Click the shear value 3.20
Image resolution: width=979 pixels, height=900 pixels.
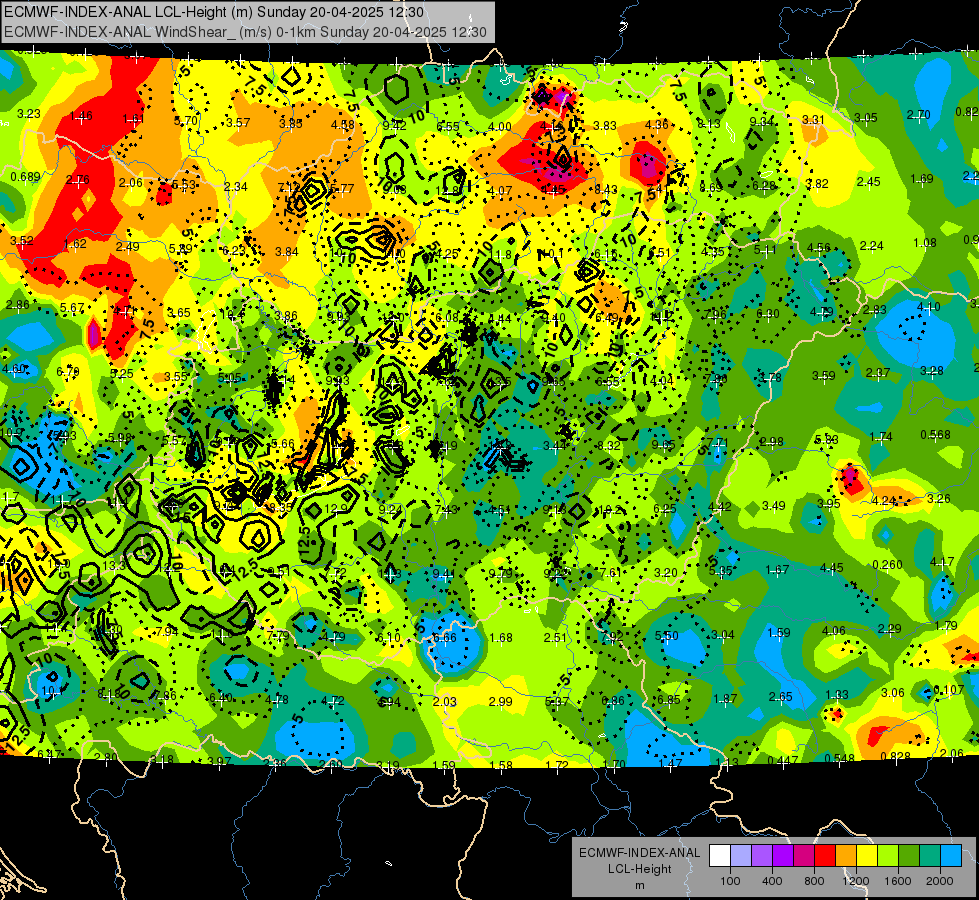coord(666,573)
